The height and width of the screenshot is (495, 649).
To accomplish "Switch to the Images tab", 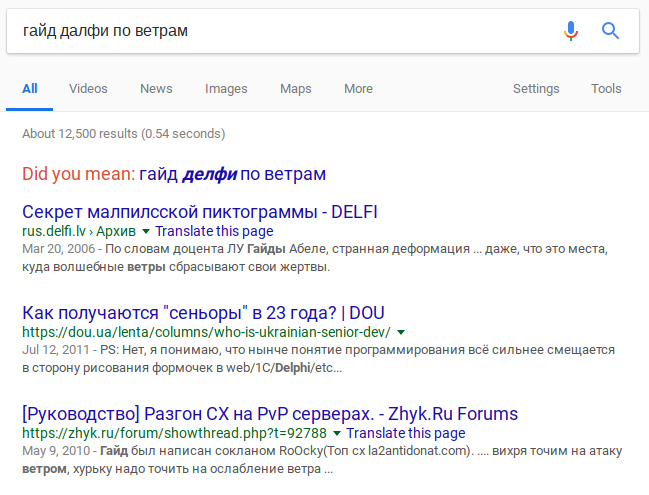I will tap(226, 89).
